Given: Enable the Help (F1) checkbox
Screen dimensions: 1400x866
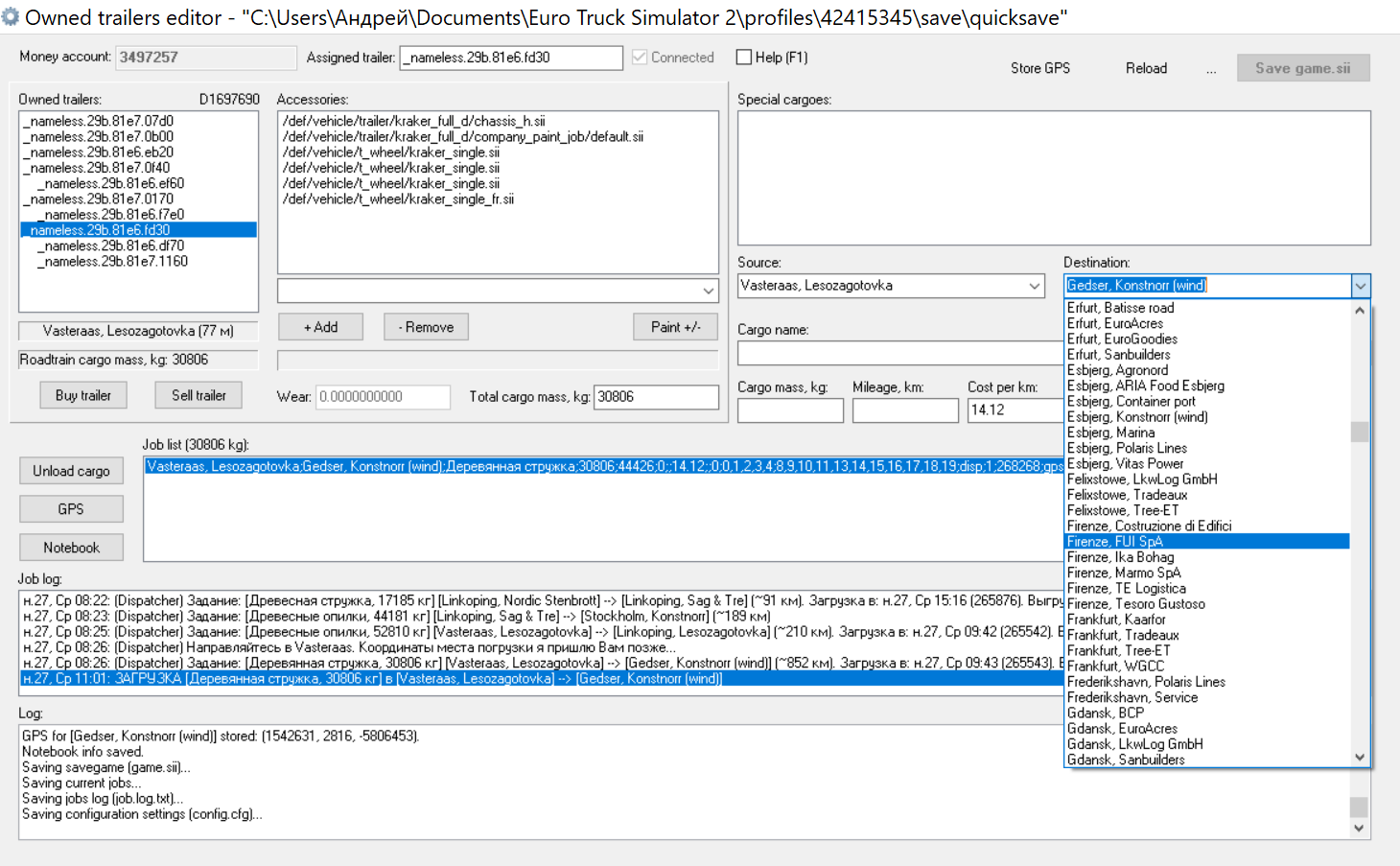Looking at the screenshot, I should point(744,58).
